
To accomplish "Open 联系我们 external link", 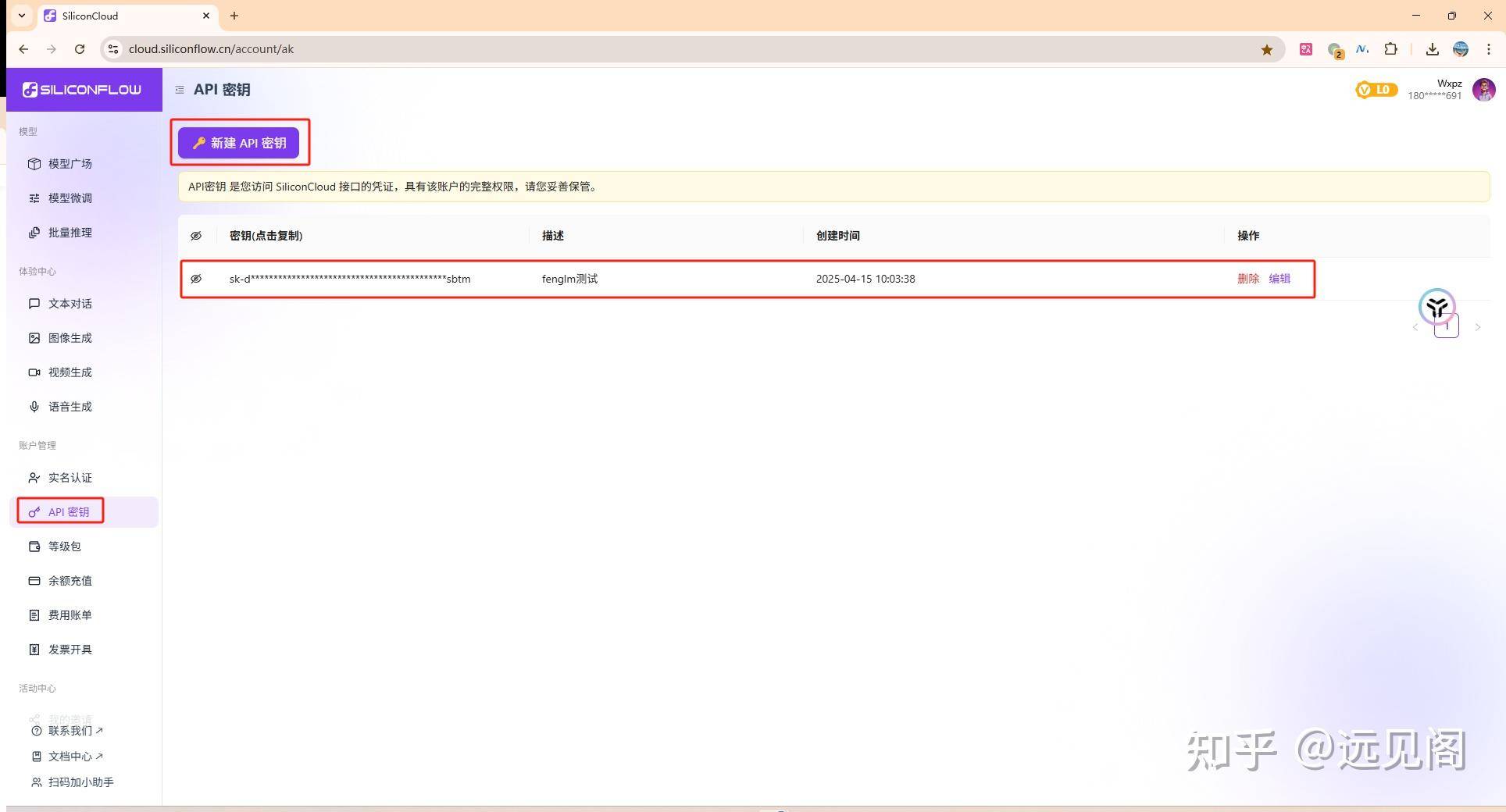I will click(67, 731).
